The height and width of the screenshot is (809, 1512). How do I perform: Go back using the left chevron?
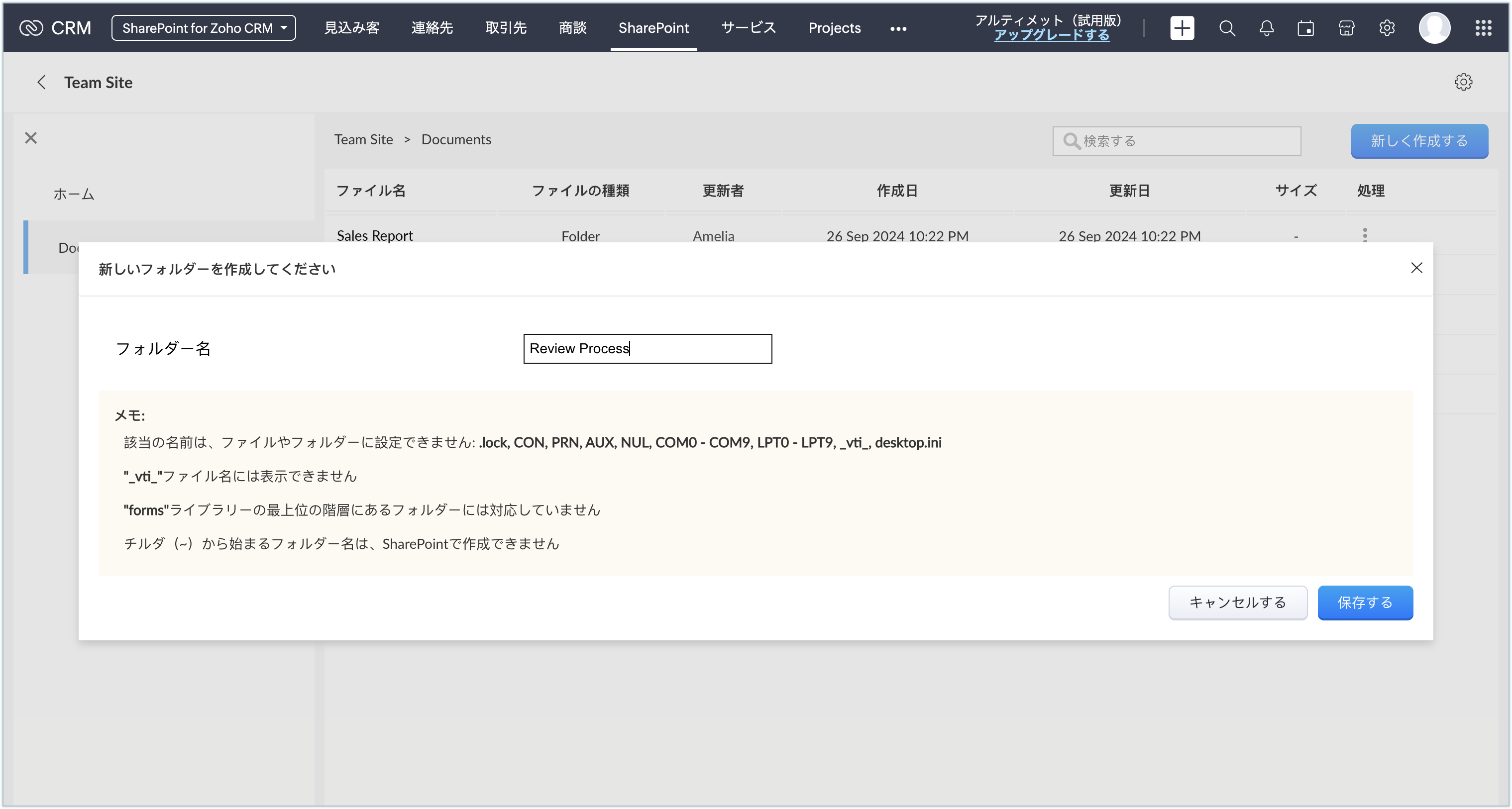click(41, 82)
